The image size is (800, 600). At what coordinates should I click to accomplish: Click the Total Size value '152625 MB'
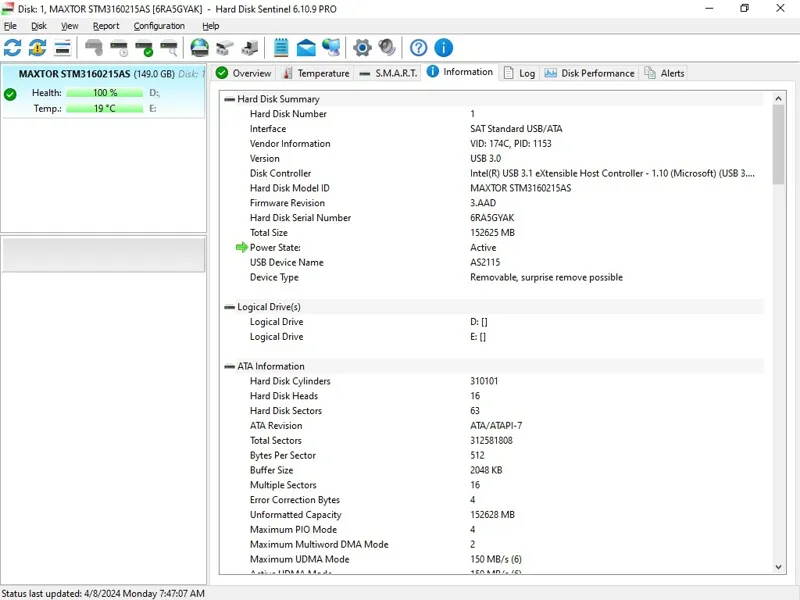coord(492,233)
